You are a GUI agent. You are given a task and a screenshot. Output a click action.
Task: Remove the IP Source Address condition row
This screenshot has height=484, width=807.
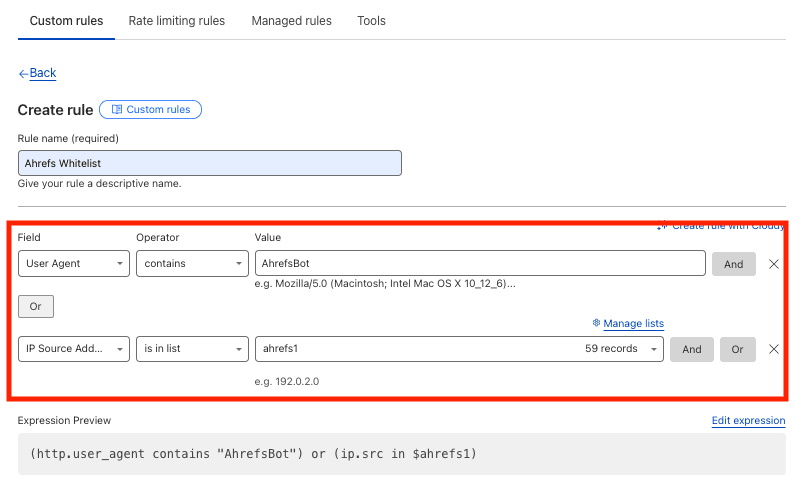tap(774, 349)
